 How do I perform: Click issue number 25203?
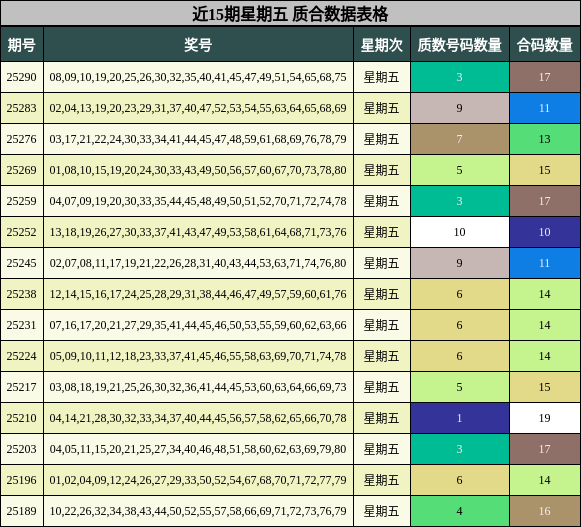pos(21,449)
